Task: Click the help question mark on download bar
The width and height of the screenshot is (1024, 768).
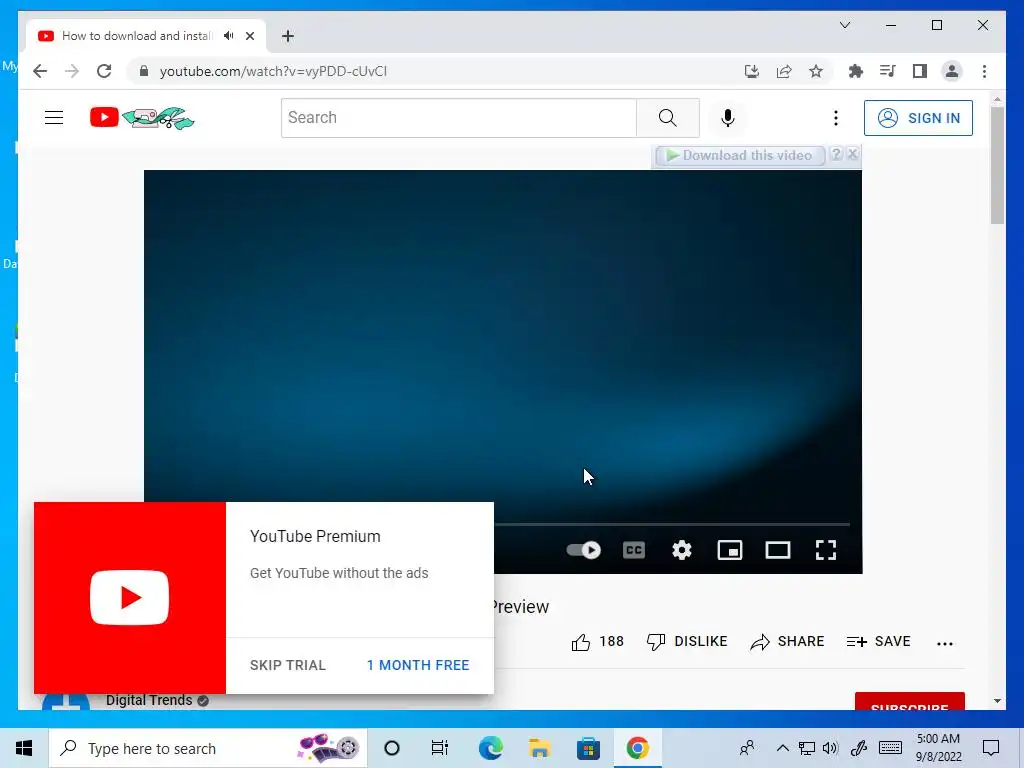Action: coord(837,155)
